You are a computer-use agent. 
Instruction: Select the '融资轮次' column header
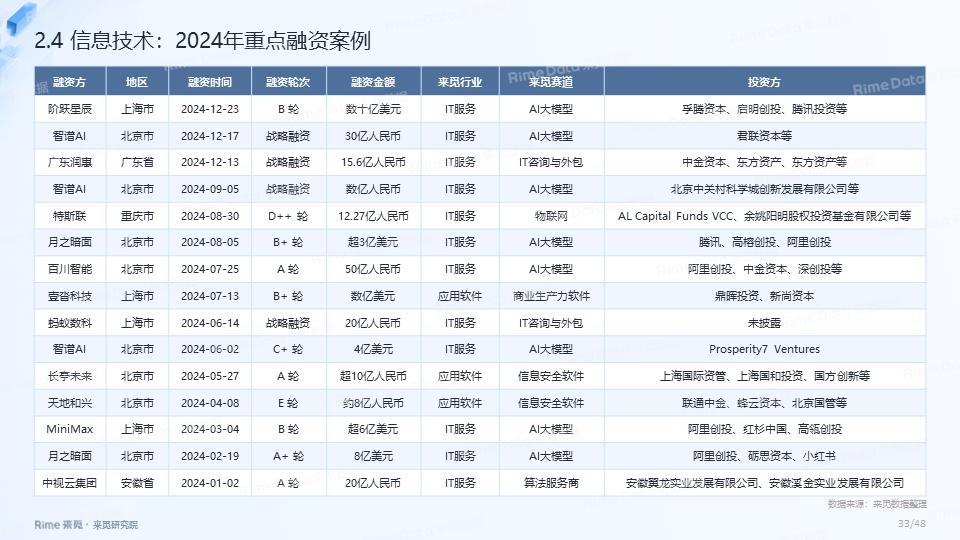288,82
